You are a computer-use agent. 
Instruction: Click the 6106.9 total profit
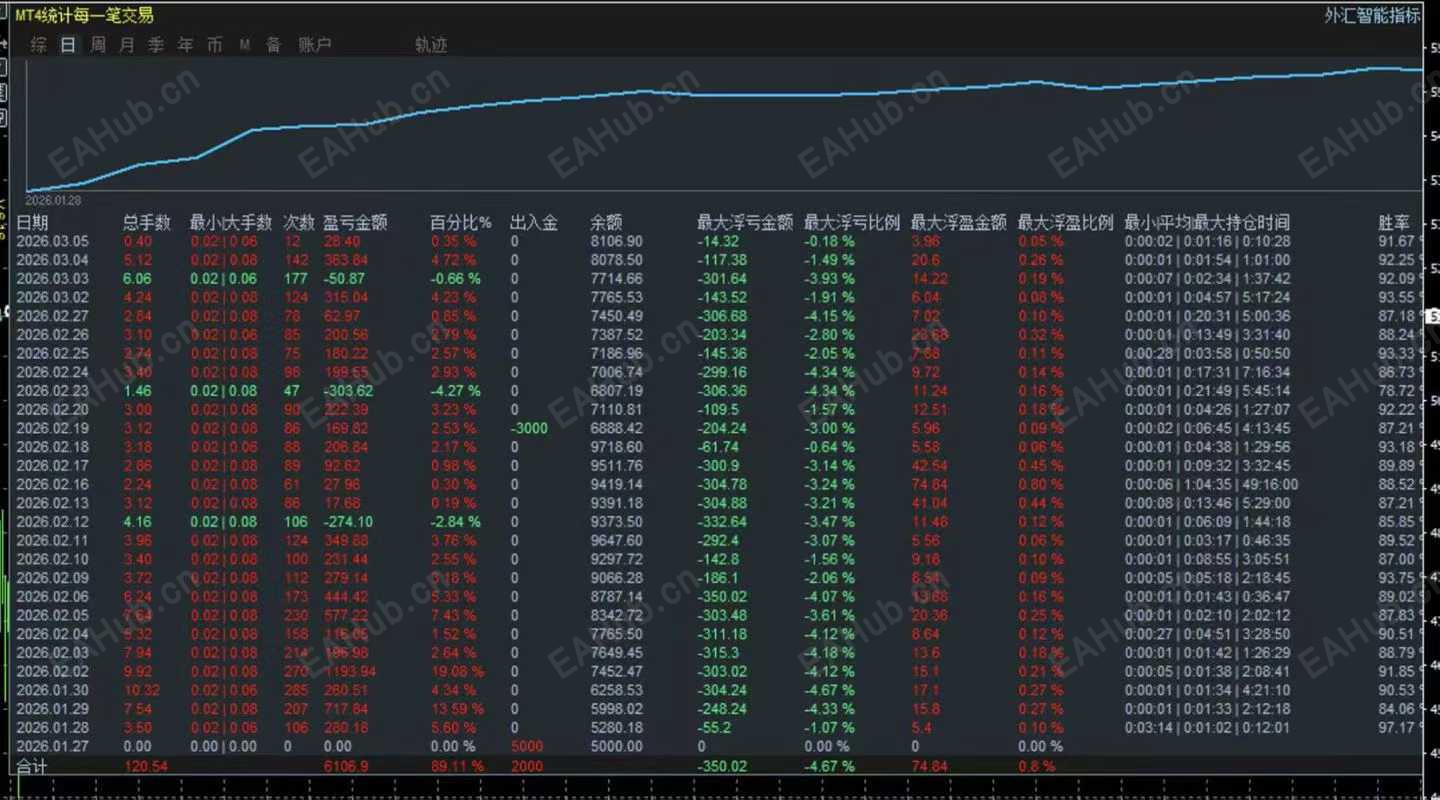pos(346,766)
